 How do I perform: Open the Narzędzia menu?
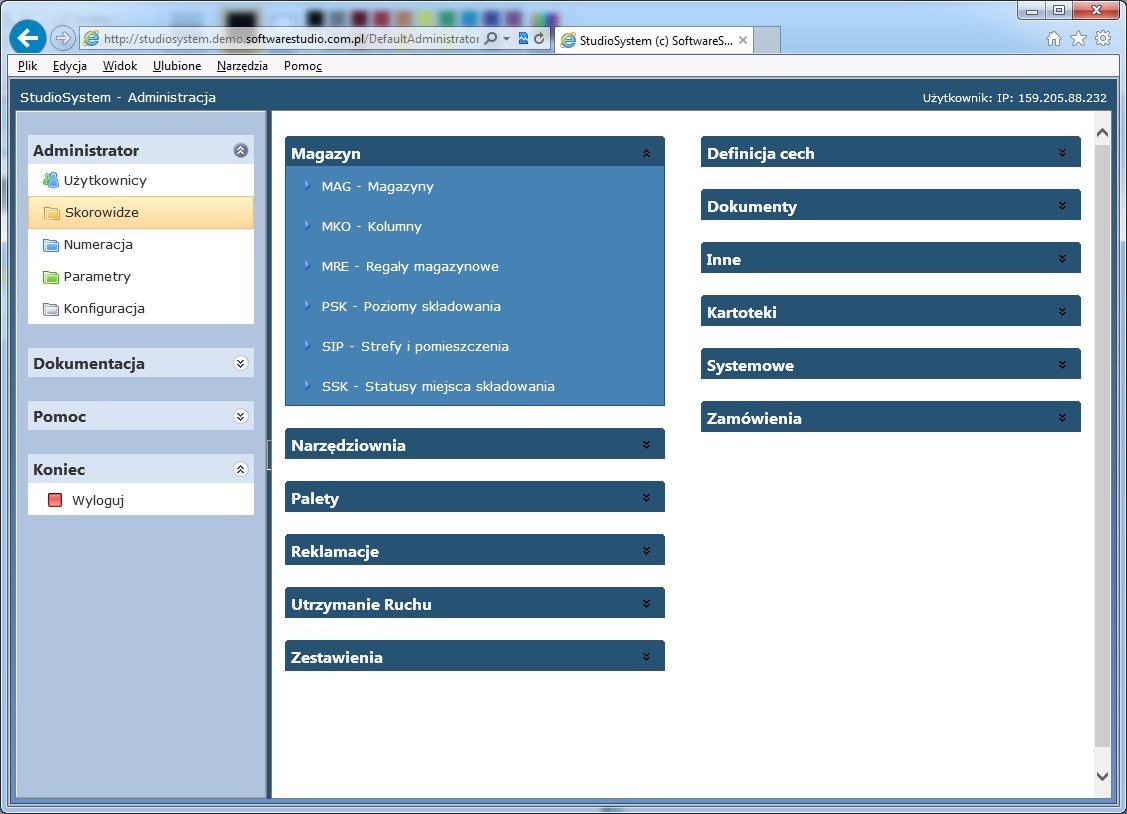tap(242, 66)
